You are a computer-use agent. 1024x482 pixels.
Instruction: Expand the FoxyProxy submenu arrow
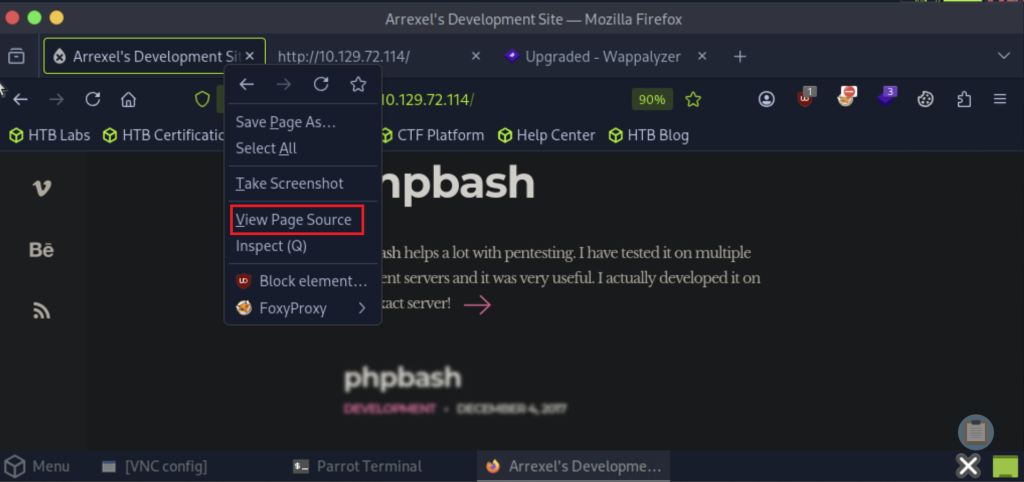click(x=362, y=308)
